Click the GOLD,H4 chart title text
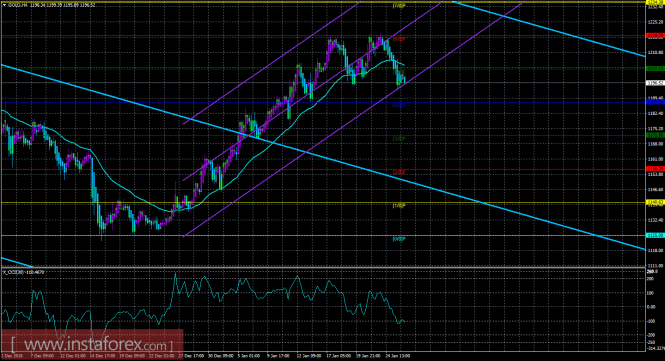This screenshot has width=665, height=361. point(17,5)
